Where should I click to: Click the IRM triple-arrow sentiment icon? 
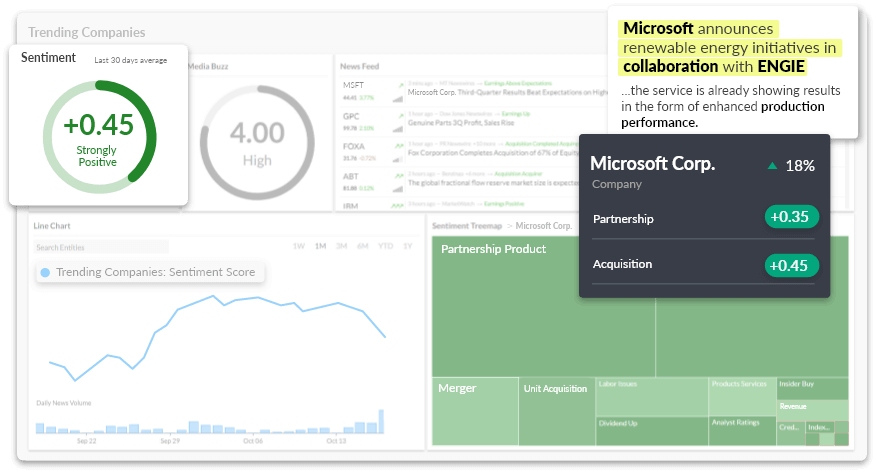(x=399, y=202)
